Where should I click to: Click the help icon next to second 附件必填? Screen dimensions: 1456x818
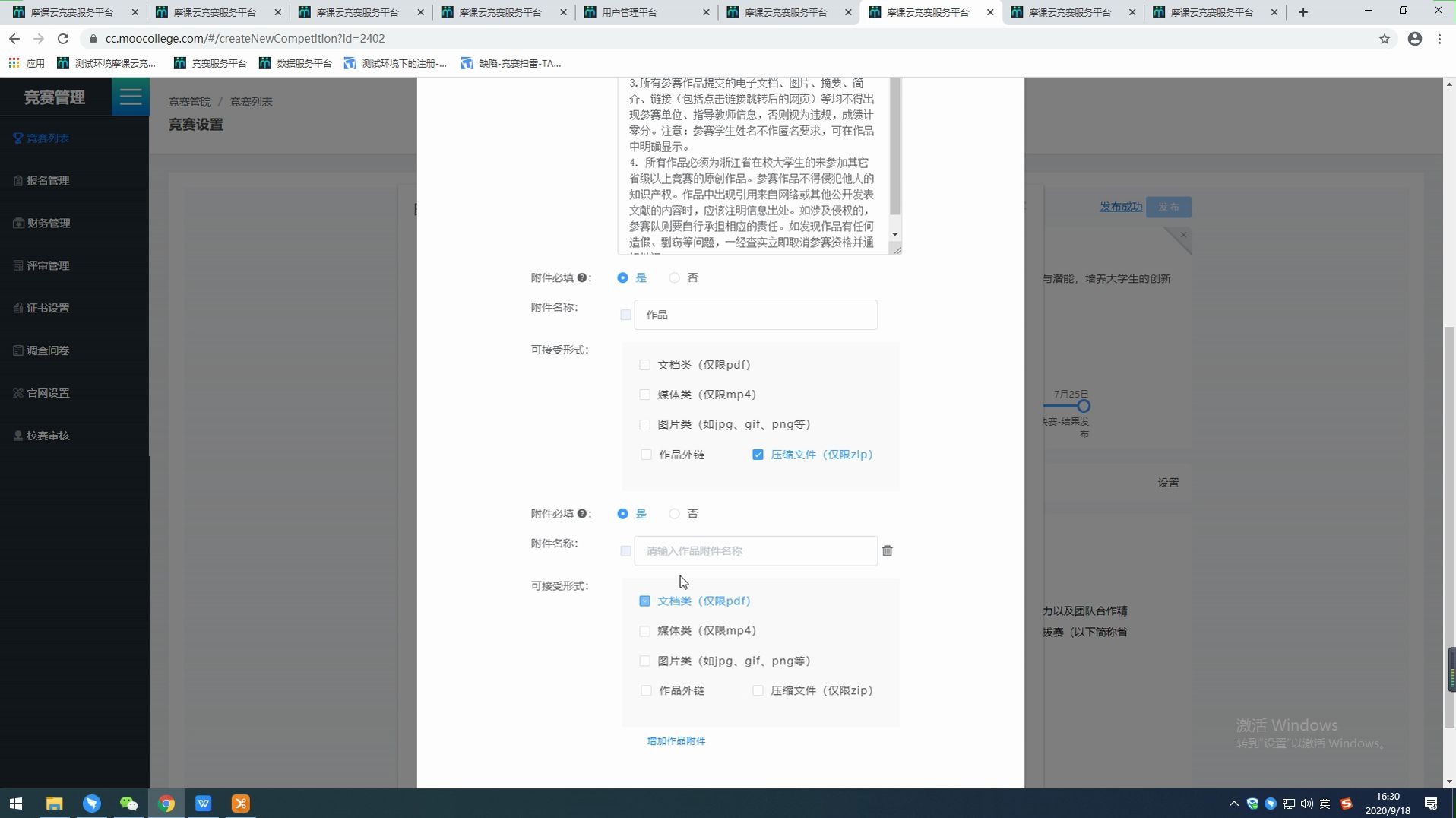[x=581, y=514]
